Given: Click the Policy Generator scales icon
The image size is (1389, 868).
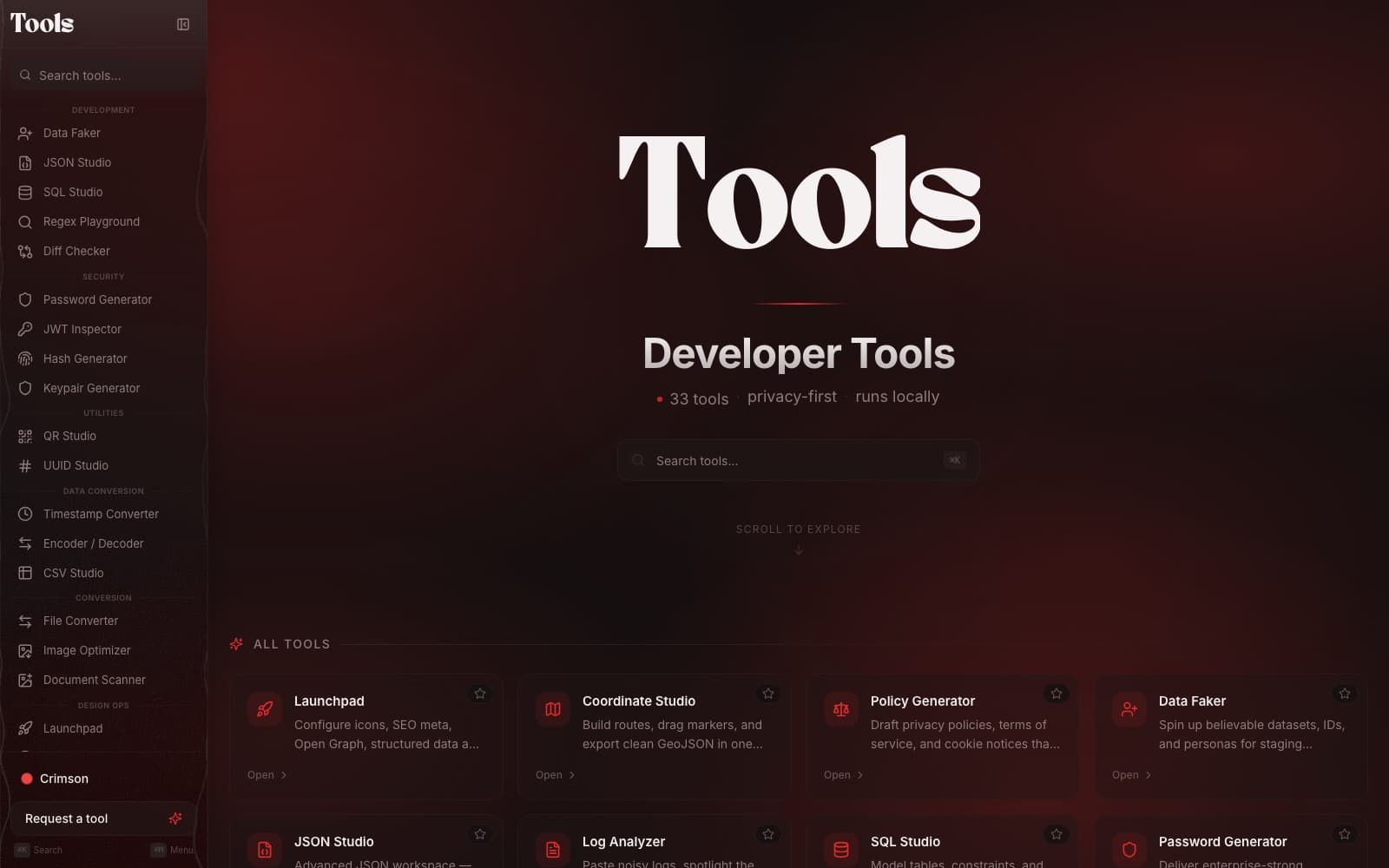Looking at the screenshot, I should (x=841, y=709).
